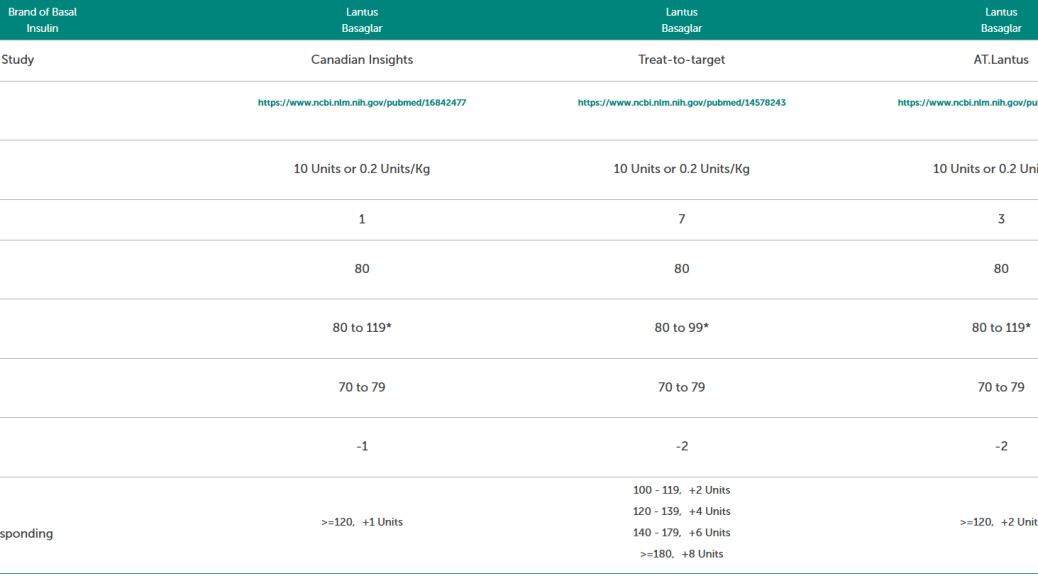Click the Lantus Basaglar header above Treat-to-target

pos(681,20)
